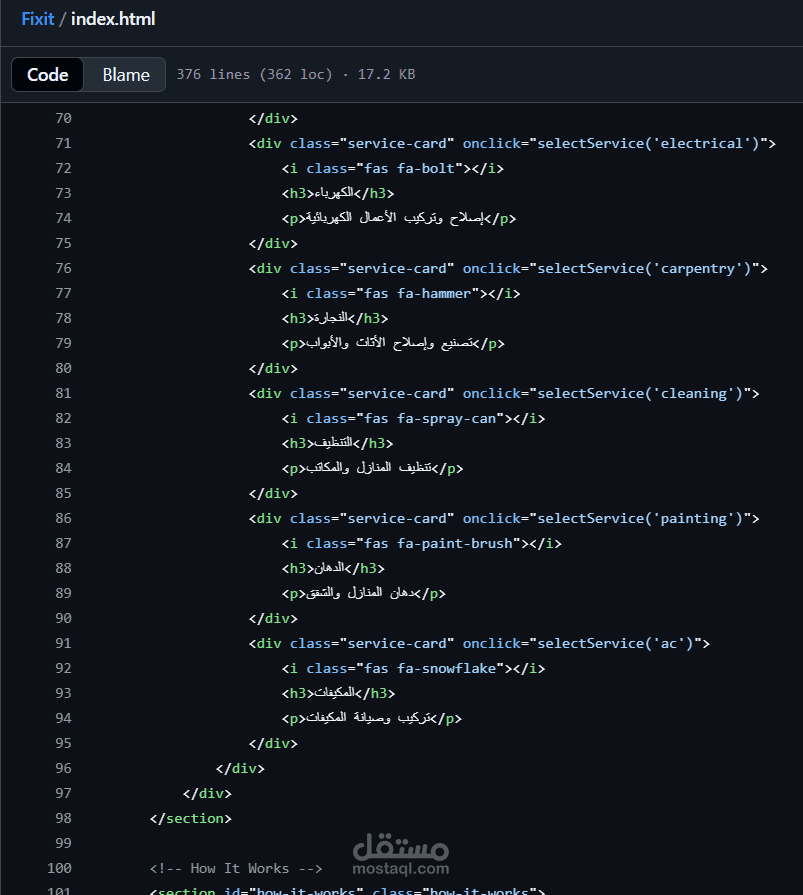Click the h3 heading code on line 73
The width and height of the screenshot is (803, 895).
338,193
